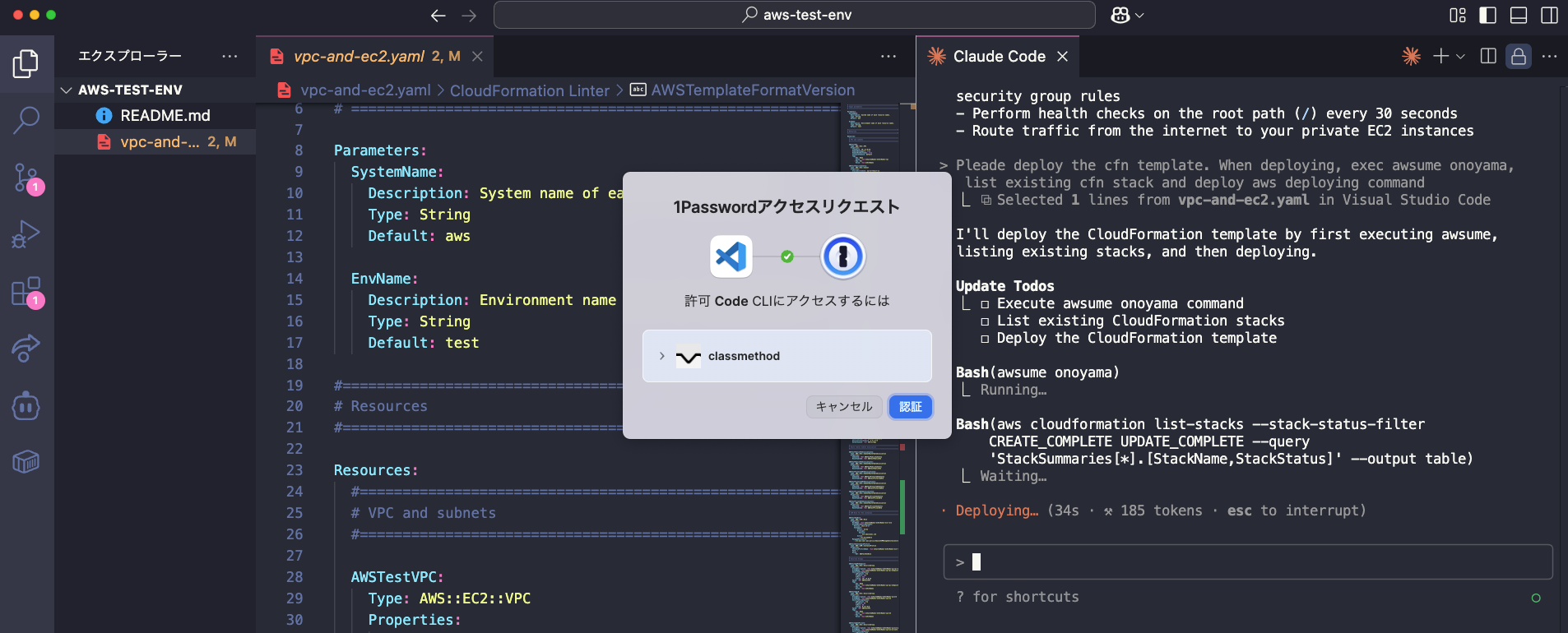The width and height of the screenshot is (1568, 633).
Task: Open the Extensions view
Action: (26, 292)
